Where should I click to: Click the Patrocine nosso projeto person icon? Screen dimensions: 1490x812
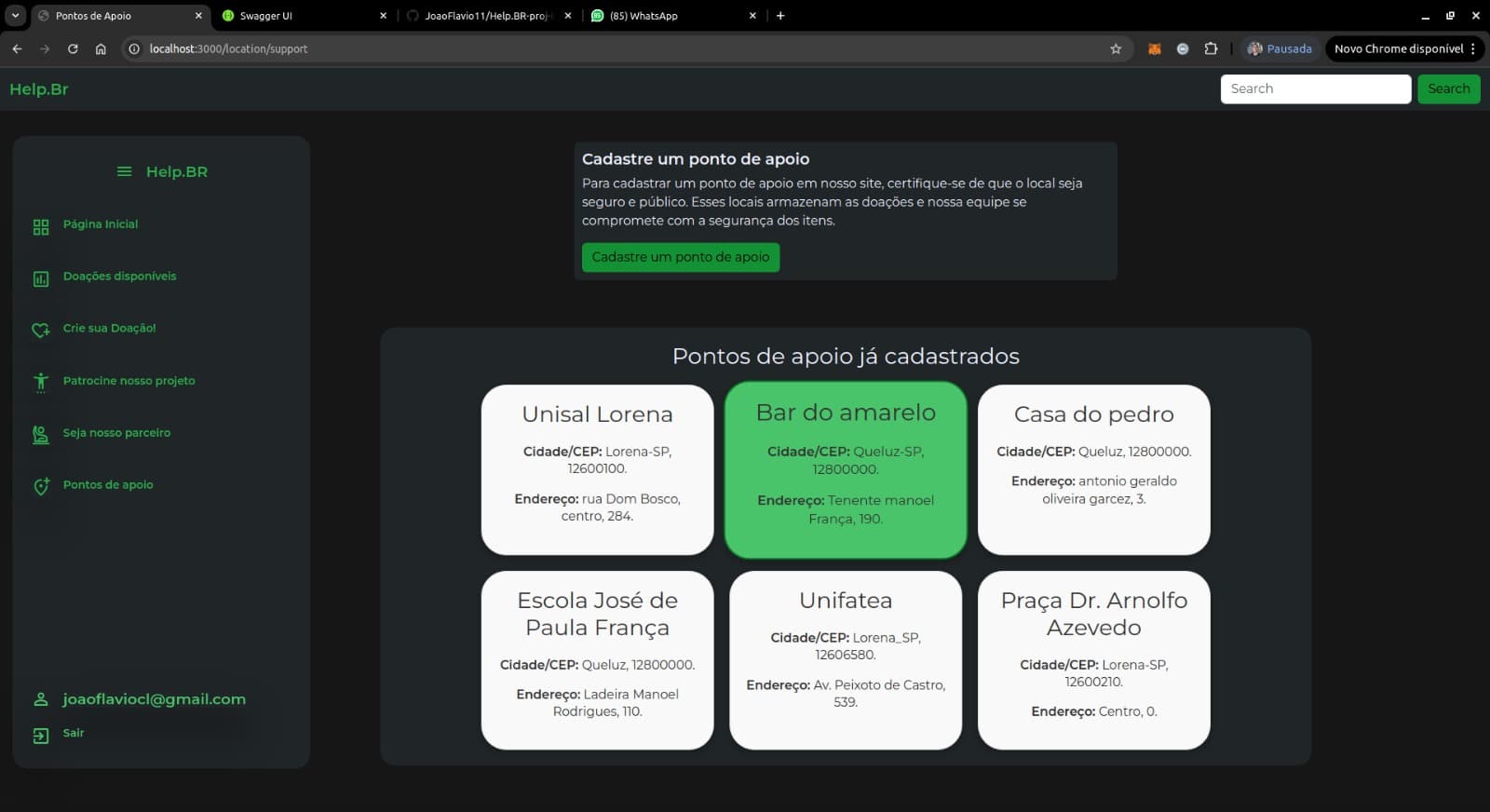click(x=41, y=382)
